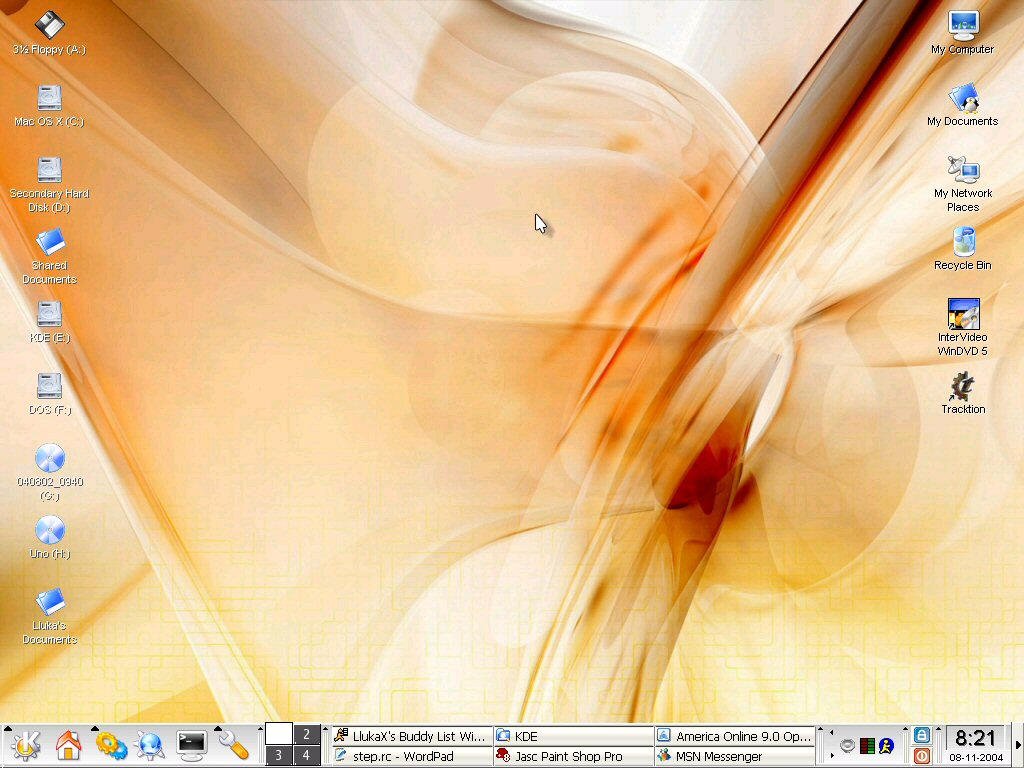This screenshot has width=1024, height=768.
Task: Switch to the KDE taskbar button
Action: tap(573, 736)
